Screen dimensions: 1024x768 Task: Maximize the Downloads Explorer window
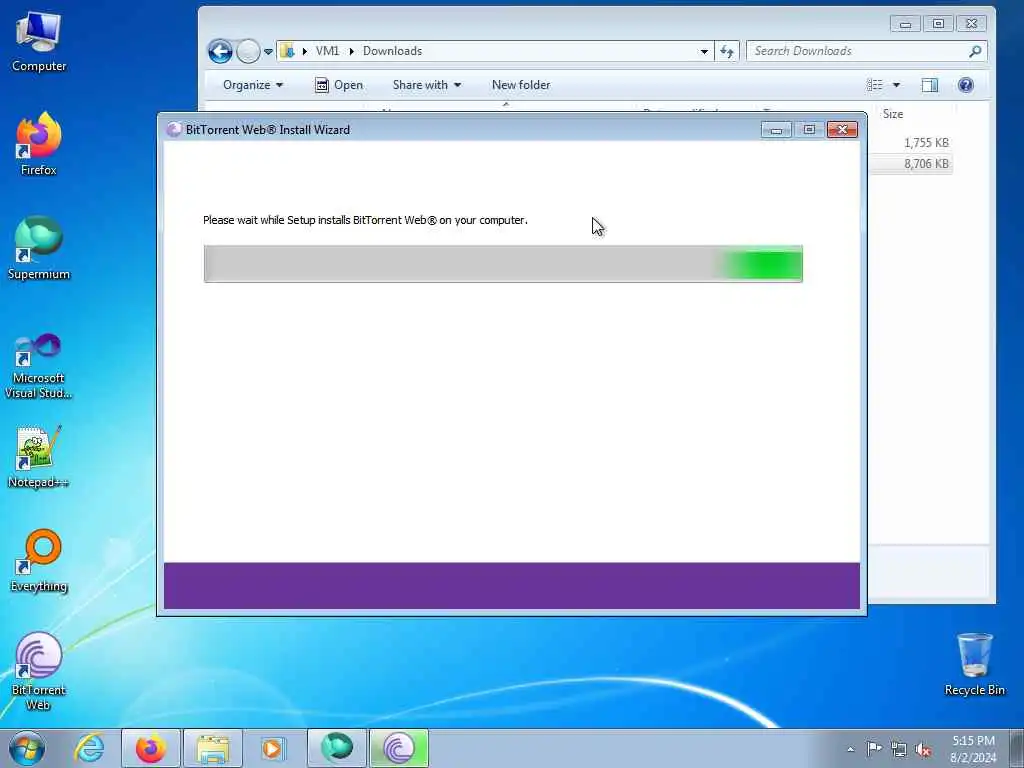[938, 24]
